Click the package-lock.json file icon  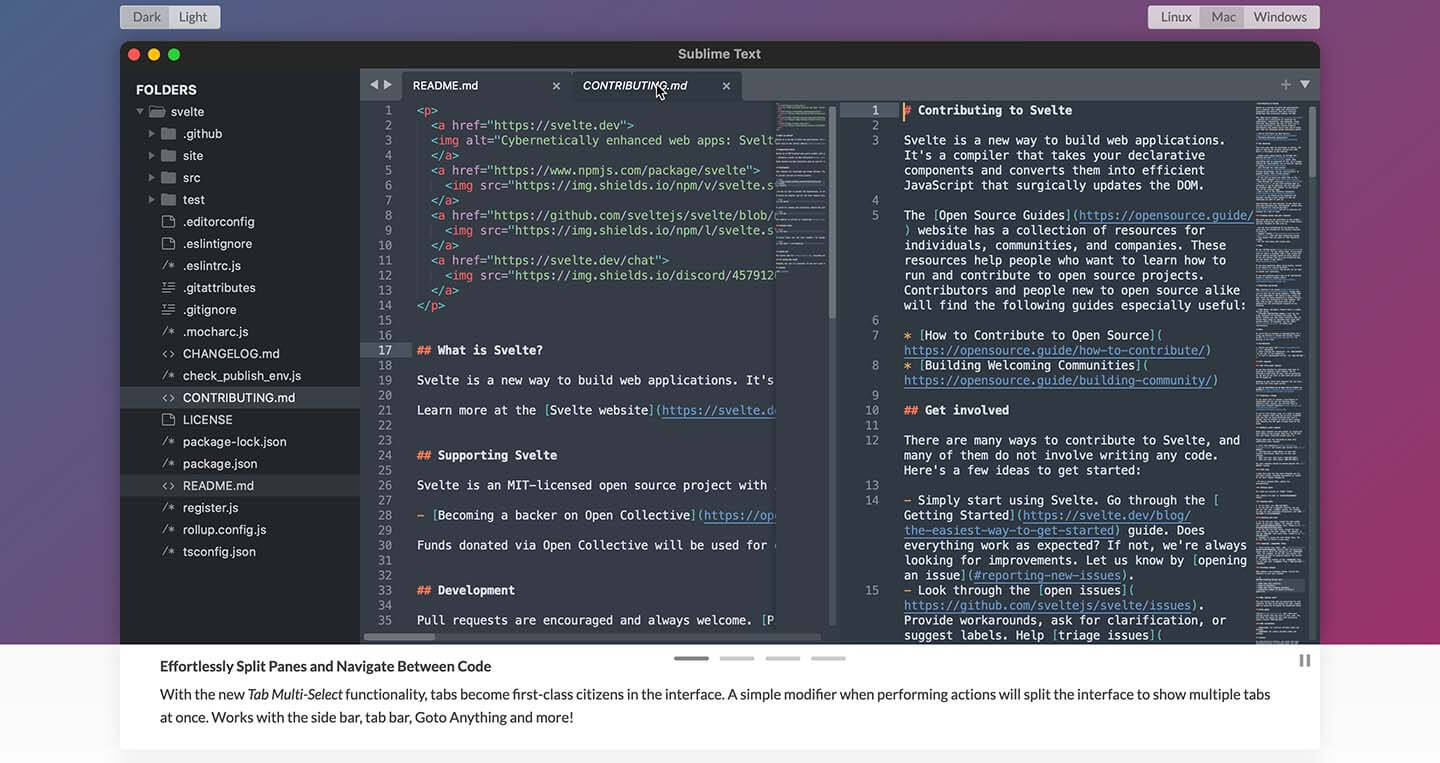click(168, 442)
